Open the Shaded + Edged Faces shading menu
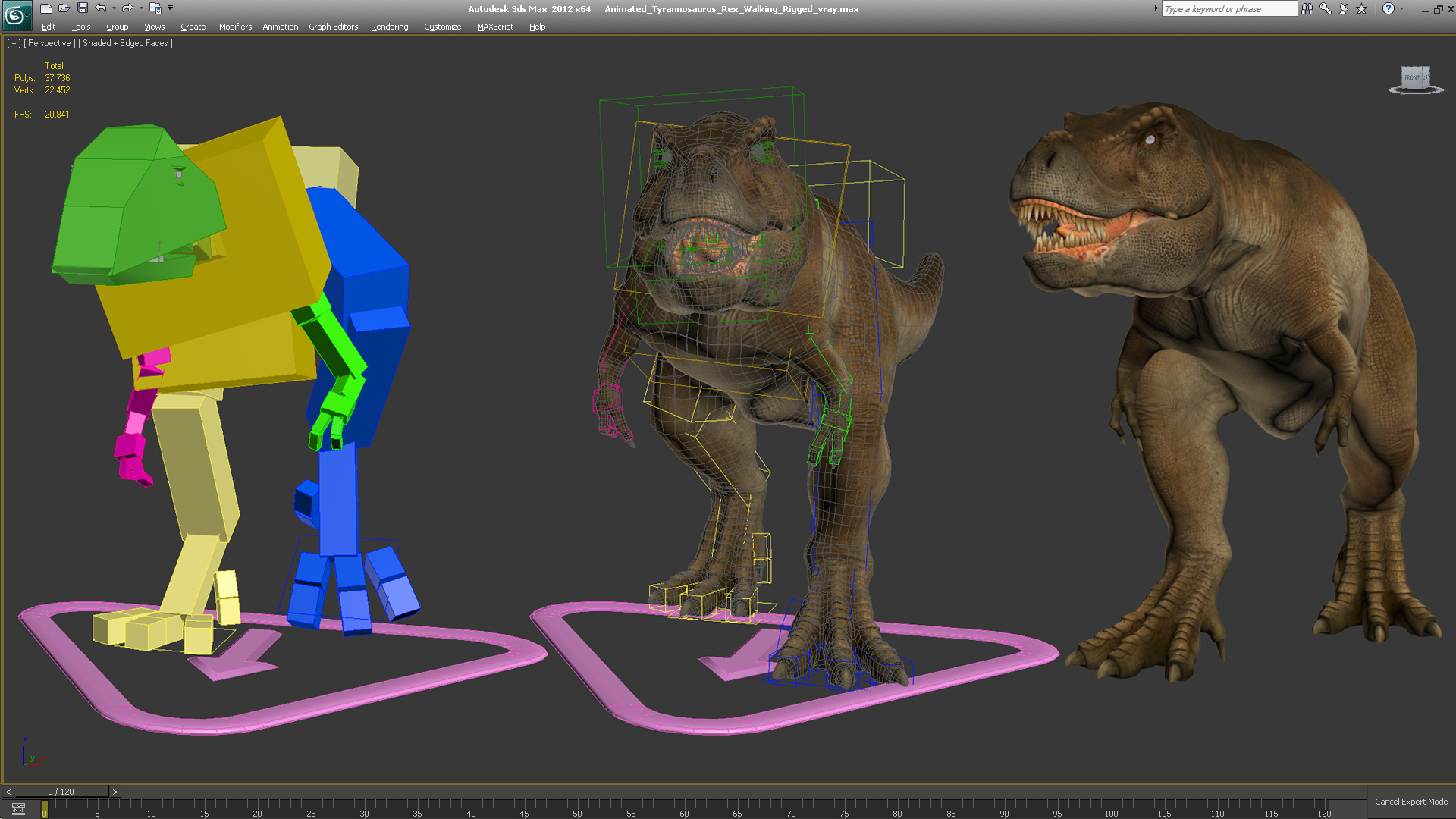Viewport: 1456px width, 819px height. tap(125, 43)
